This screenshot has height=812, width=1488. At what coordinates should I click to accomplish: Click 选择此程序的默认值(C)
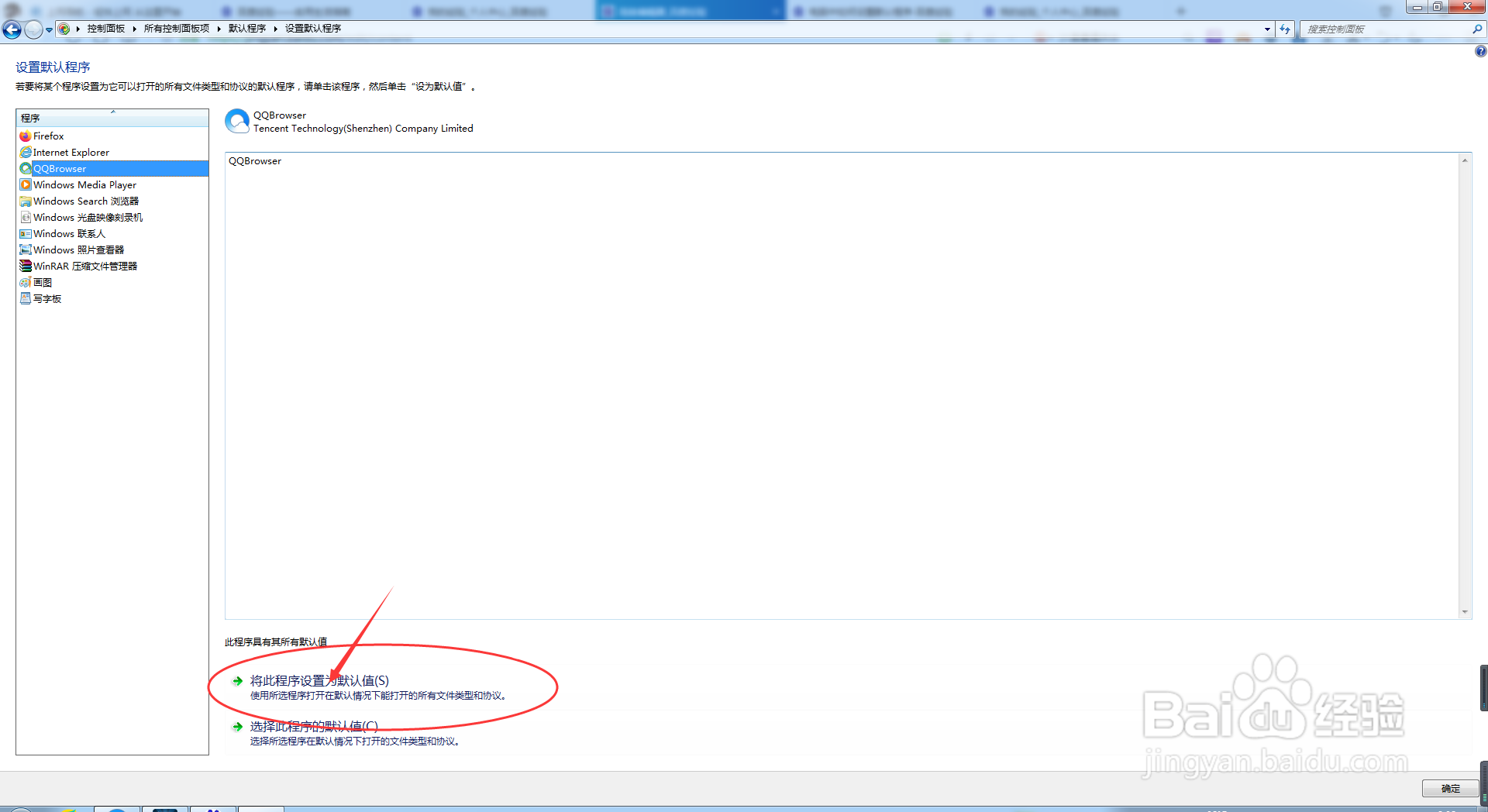point(314,727)
